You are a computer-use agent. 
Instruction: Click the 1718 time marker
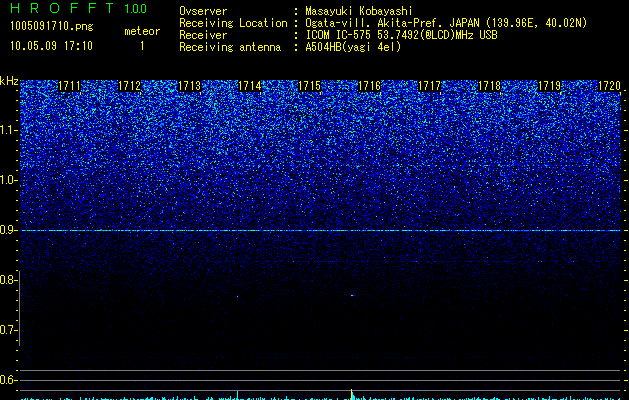[490, 86]
